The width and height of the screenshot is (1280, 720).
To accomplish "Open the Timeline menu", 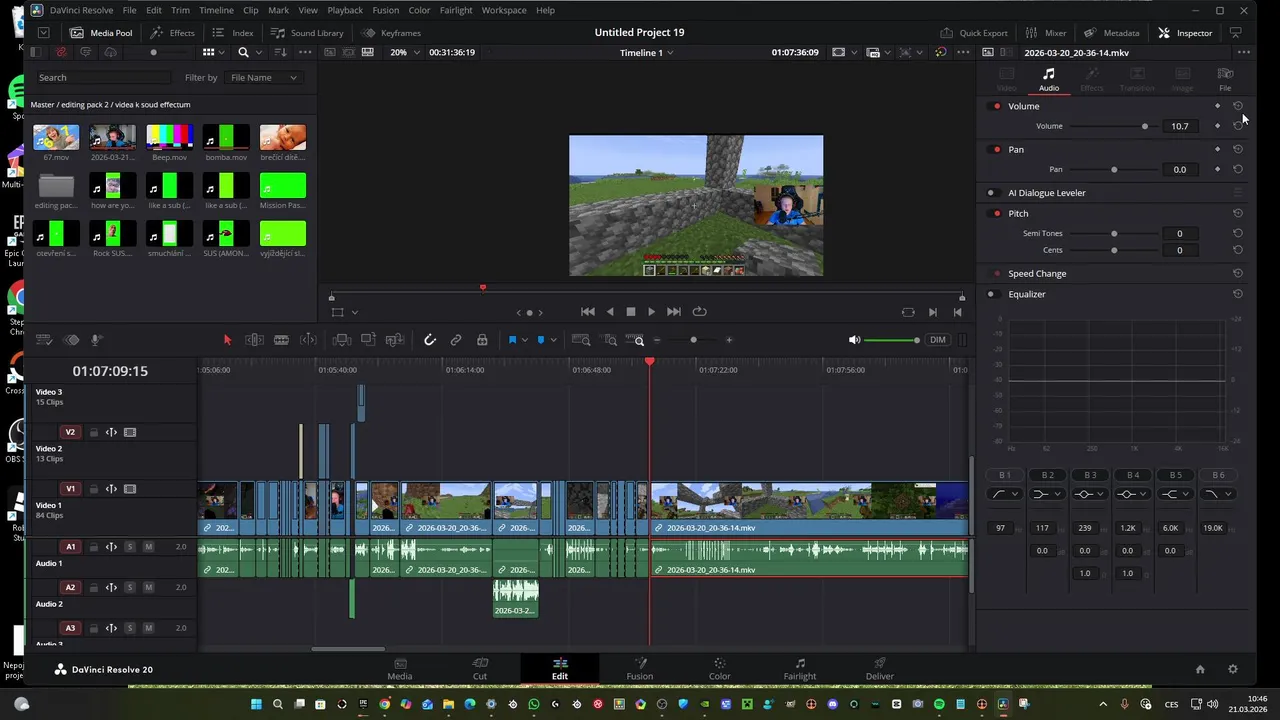I will tap(216, 10).
